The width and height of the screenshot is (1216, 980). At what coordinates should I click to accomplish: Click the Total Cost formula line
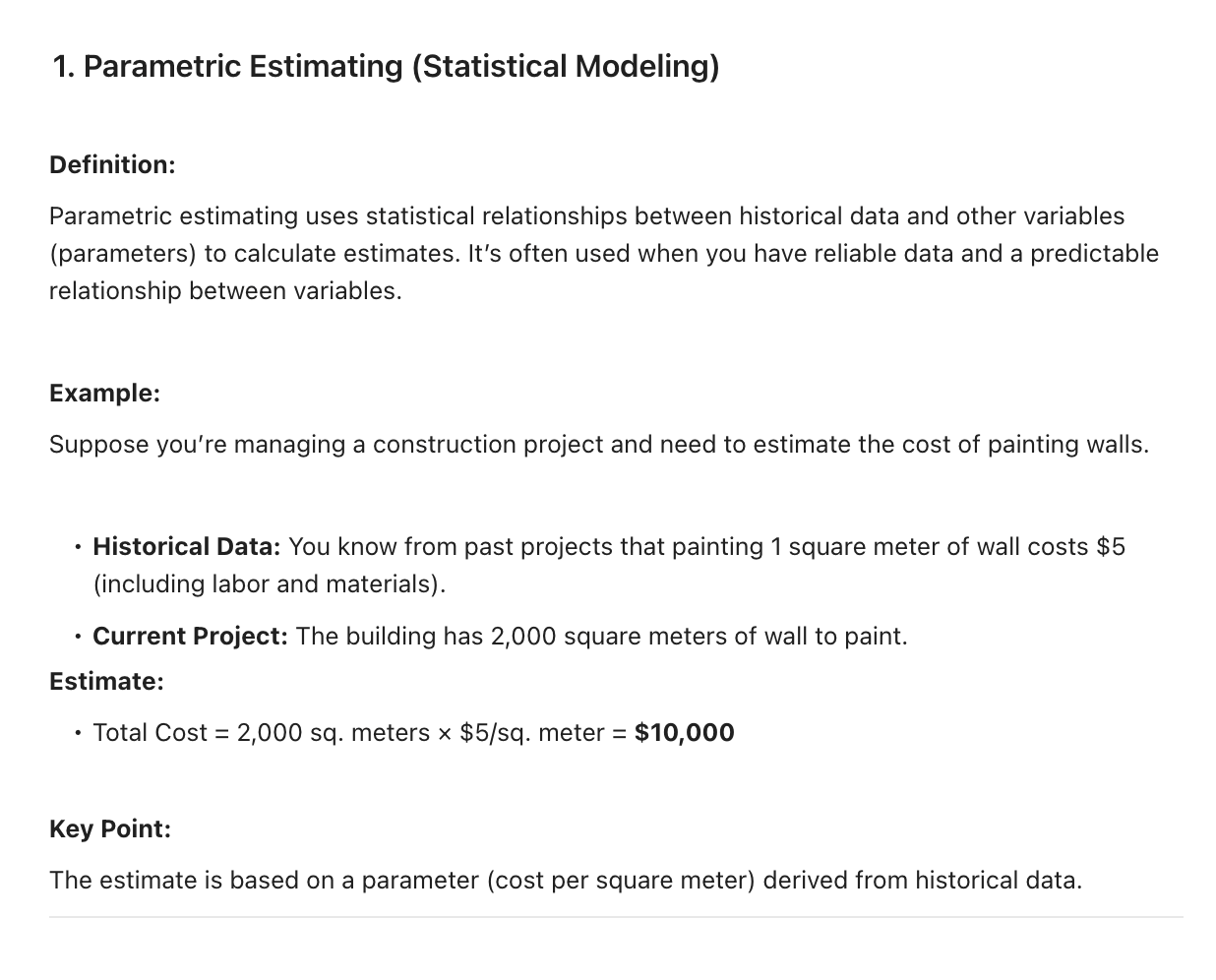(x=413, y=732)
